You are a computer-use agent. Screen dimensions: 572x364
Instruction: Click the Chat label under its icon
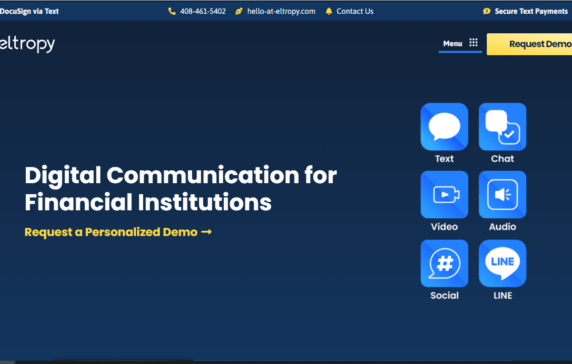point(502,159)
